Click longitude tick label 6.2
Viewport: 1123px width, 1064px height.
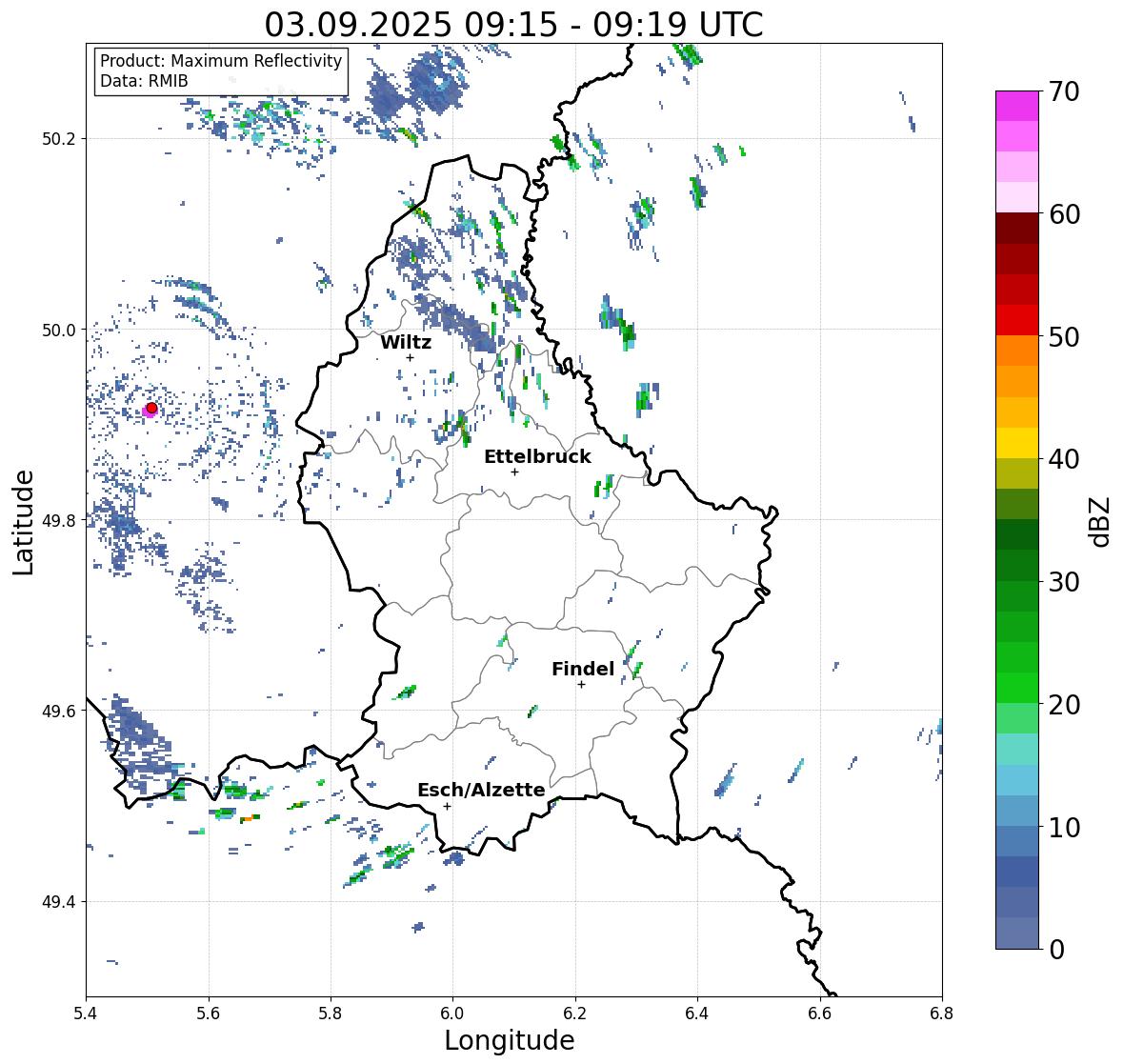tap(575, 1013)
